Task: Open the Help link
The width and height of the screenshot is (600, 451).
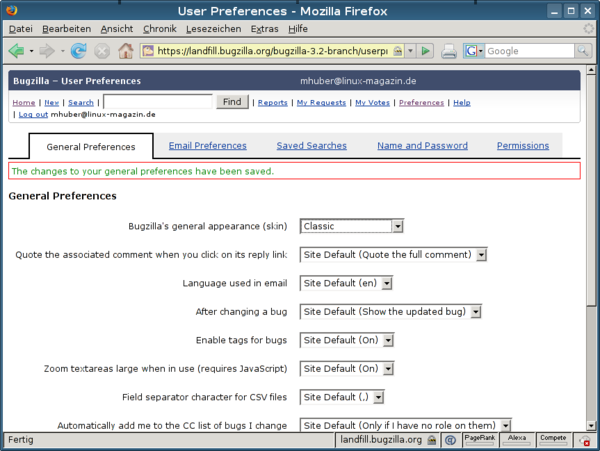Action: click(462, 103)
